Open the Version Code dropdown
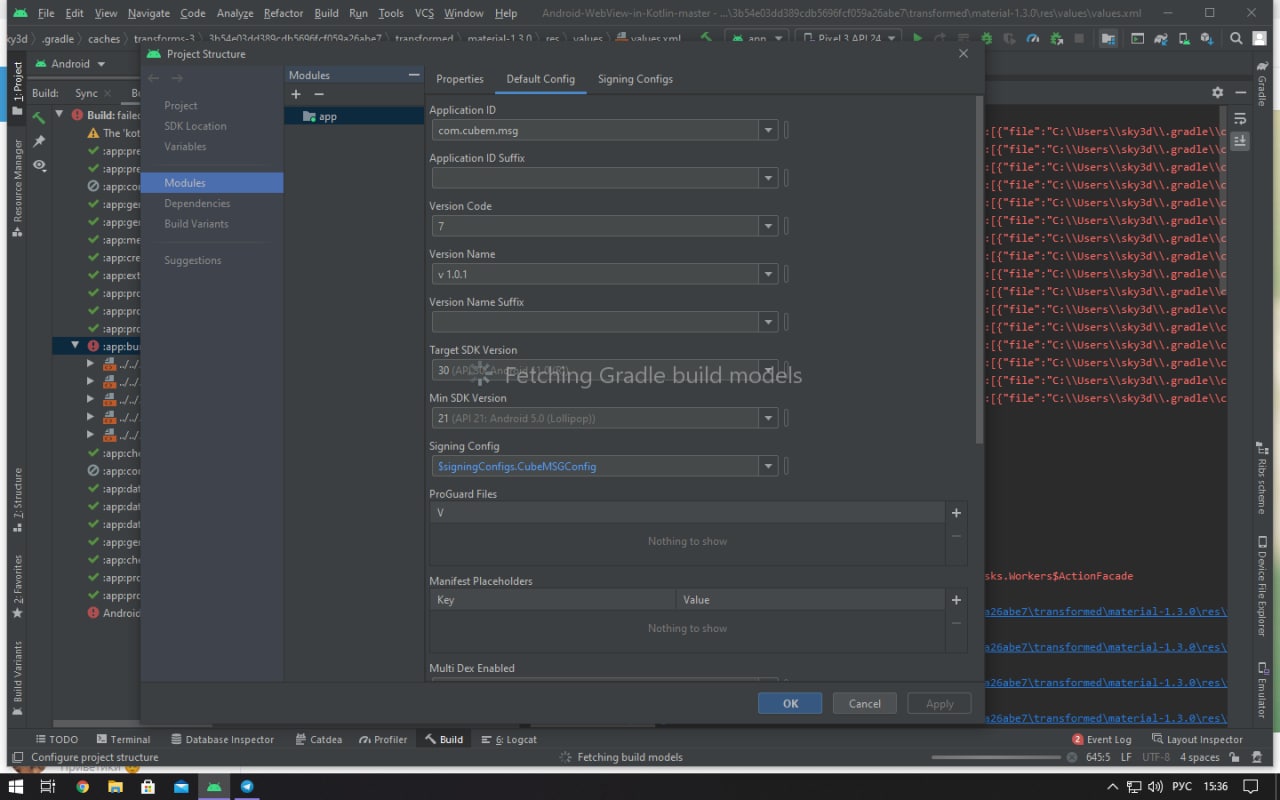1280x800 pixels. click(x=768, y=226)
